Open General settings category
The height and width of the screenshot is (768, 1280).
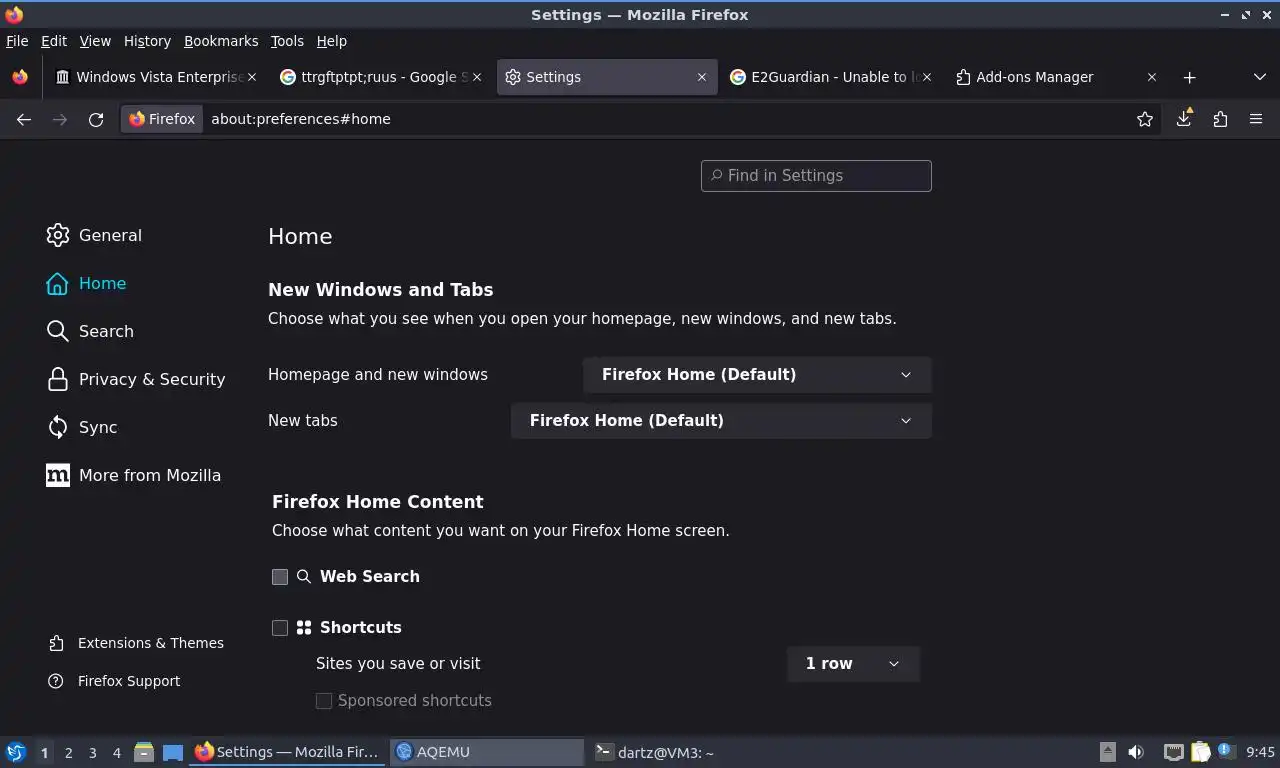click(94, 235)
